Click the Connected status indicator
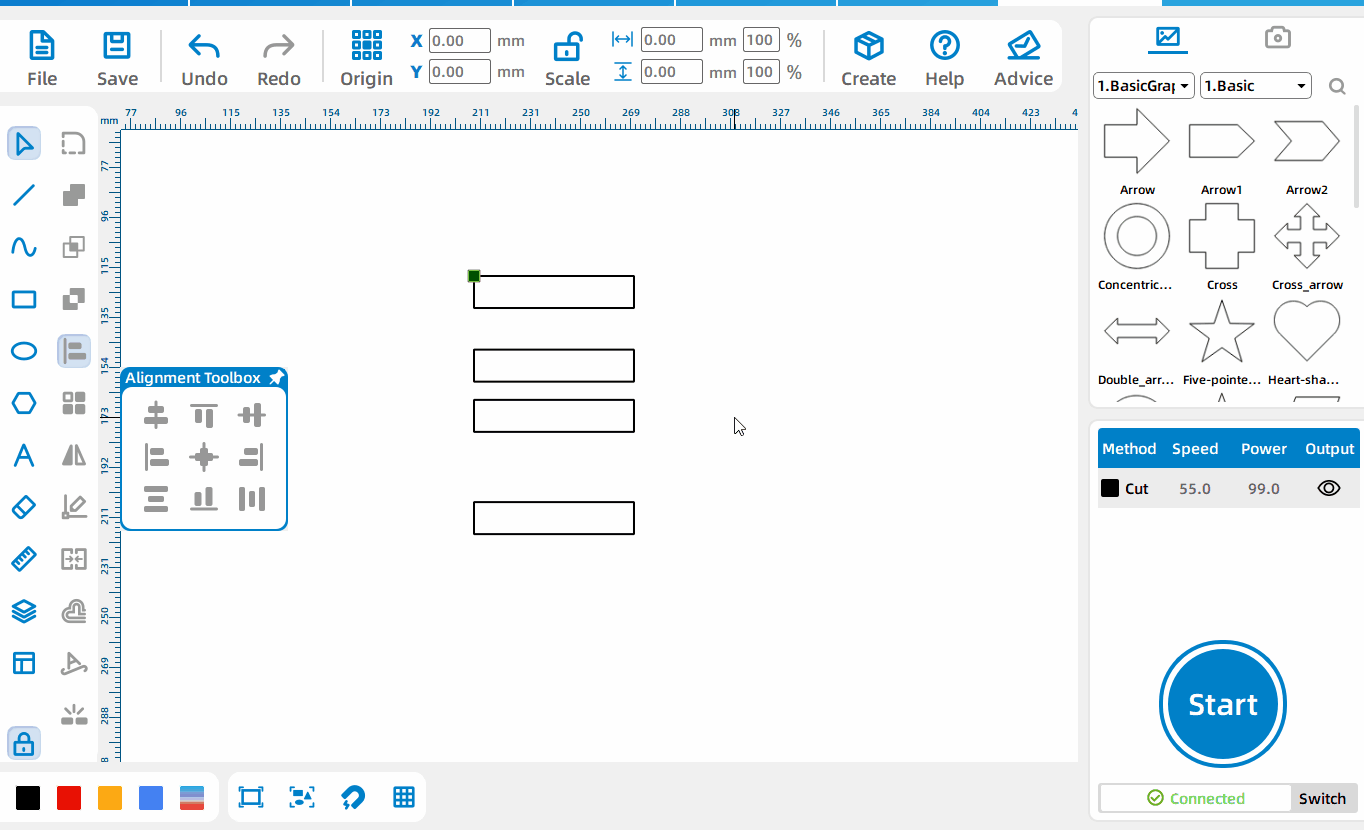 1195,798
